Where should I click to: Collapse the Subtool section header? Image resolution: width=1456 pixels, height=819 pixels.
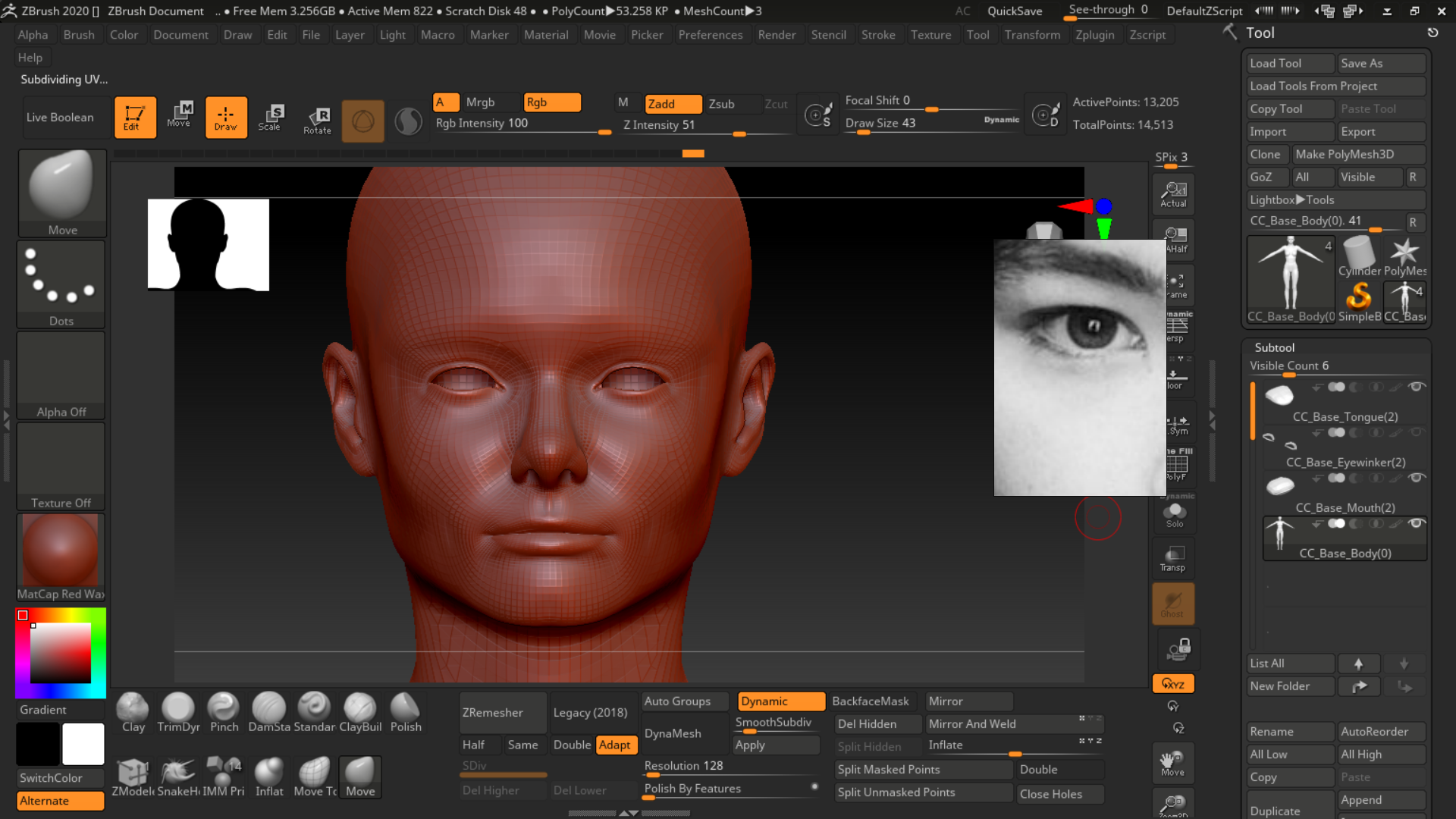coord(1275,347)
